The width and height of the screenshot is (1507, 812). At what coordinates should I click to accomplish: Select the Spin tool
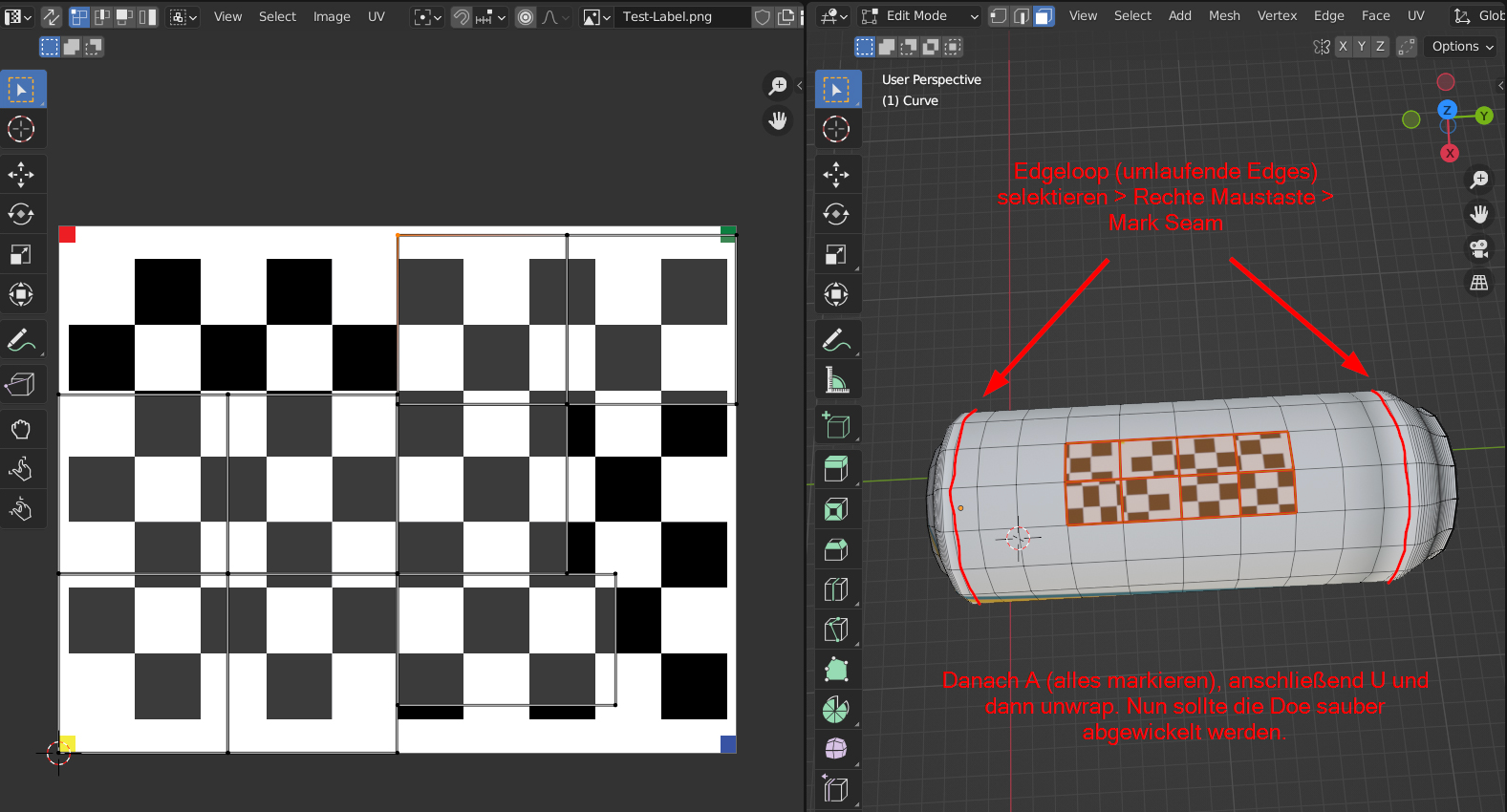coord(836,710)
